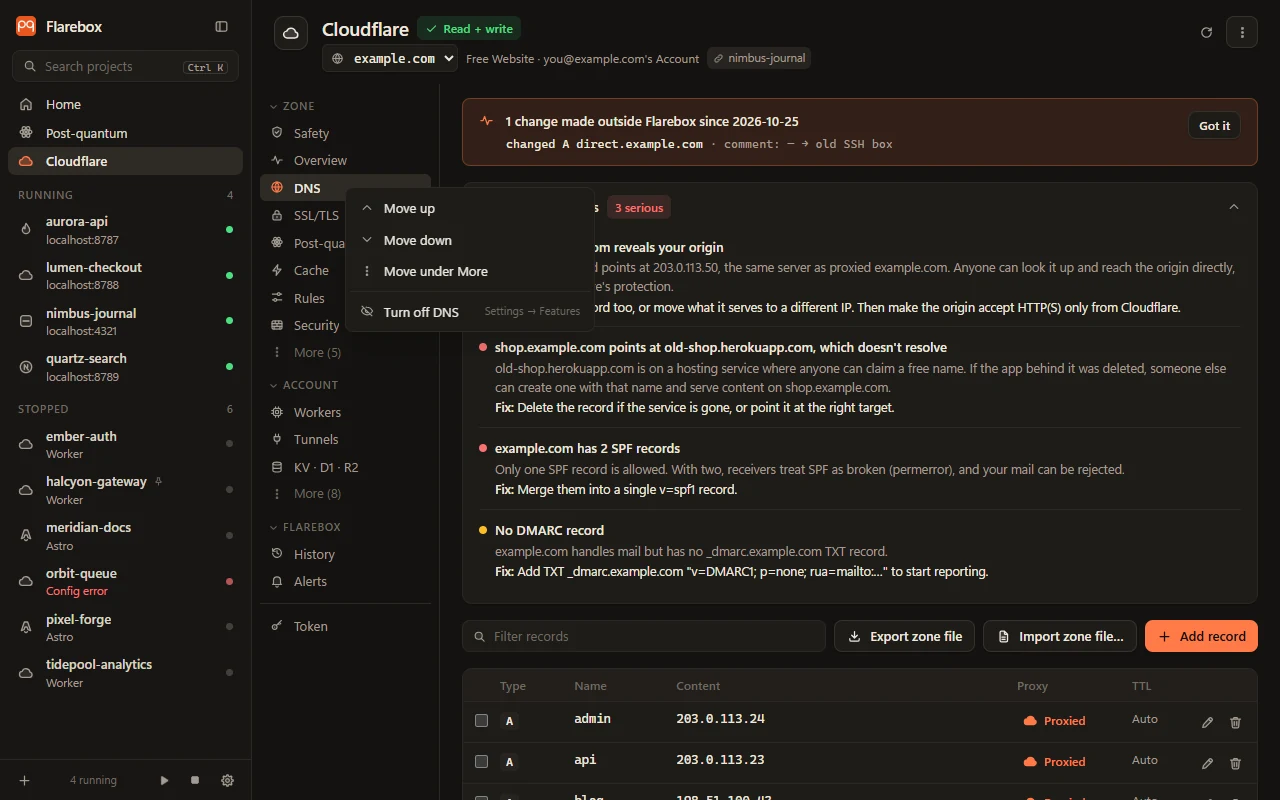This screenshot has width=1280, height=800.
Task: Open the Alerts section
Action: pyautogui.click(x=345, y=581)
